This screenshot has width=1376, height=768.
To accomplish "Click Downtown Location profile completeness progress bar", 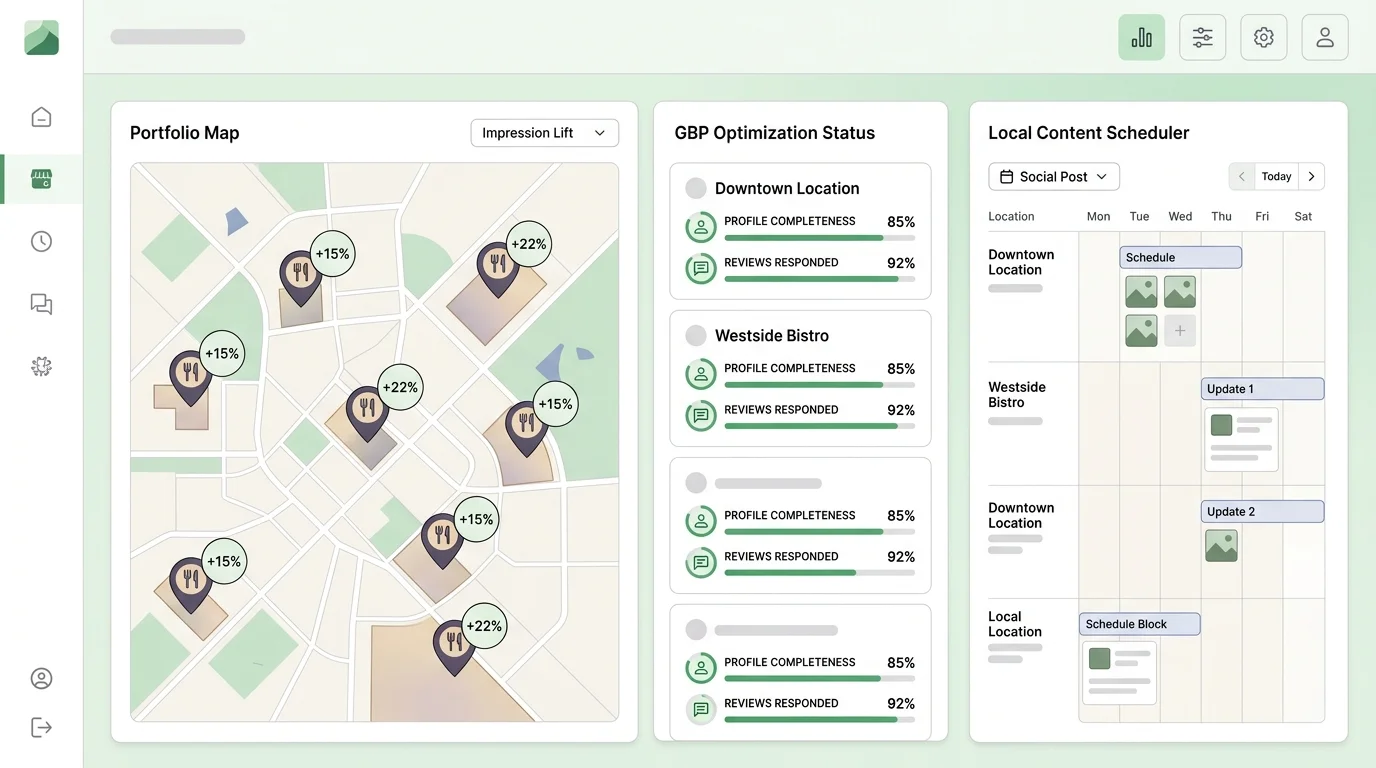I will [820, 238].
